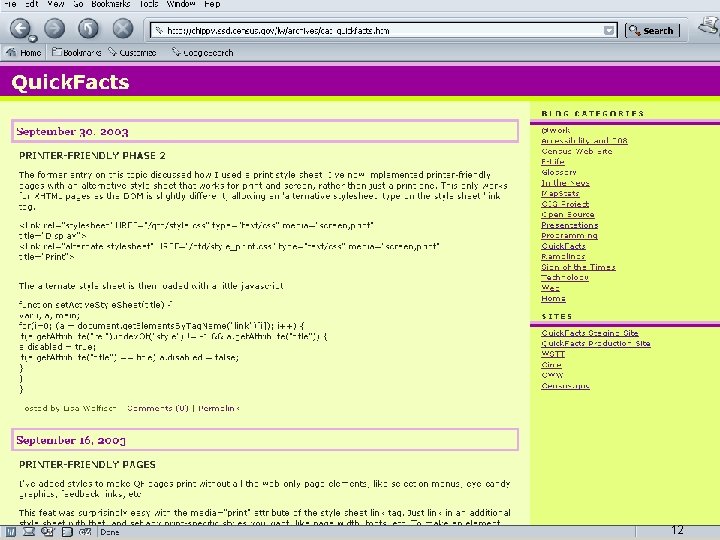Click the PRINTER-FRIENDLY PAGES post title

click(x=87, y=465)
